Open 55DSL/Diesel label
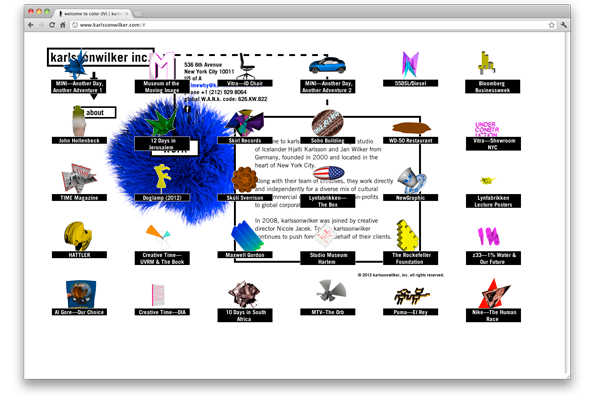The height and width of the screenshot is (395, 595). pos(410,83)
